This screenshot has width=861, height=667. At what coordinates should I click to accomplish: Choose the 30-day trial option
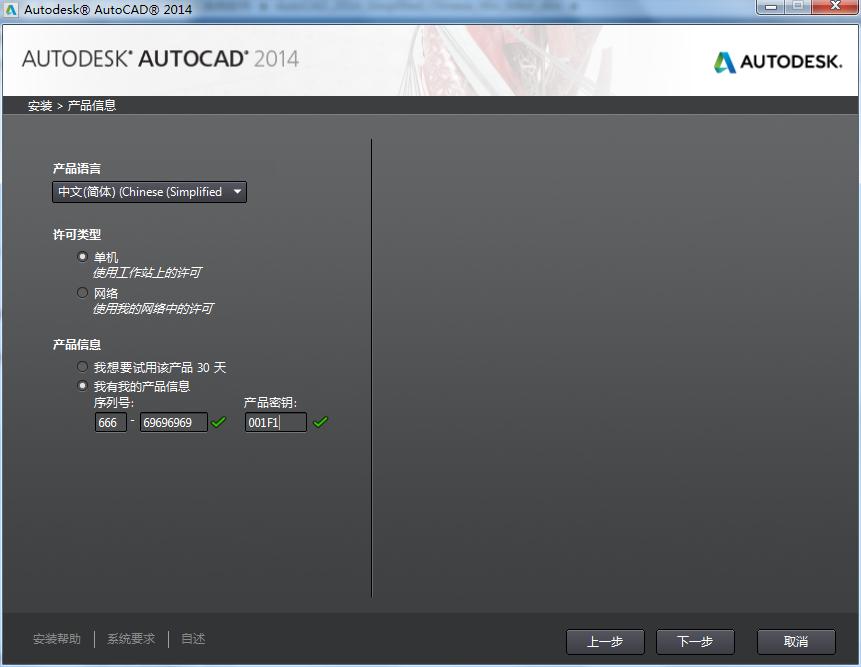coord(82,367)
